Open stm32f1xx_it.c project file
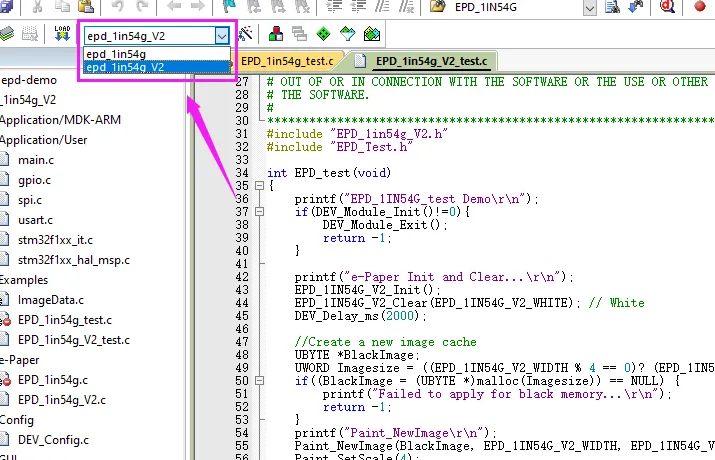Screen dimensions: 715x460 [x=55, y=240]
